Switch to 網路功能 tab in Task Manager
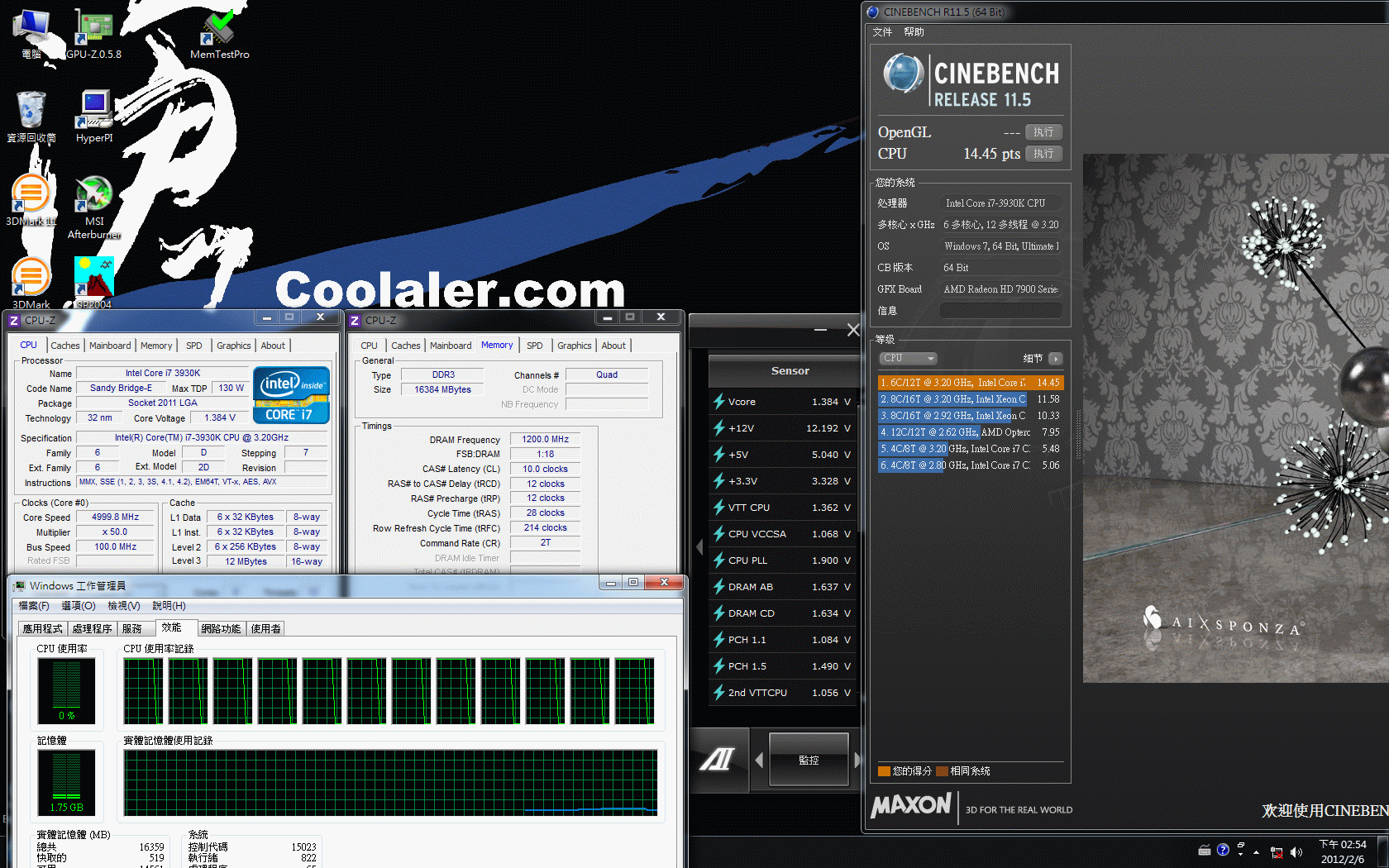The width and height of the screenshot is (1389, 868). click(221, 629)
